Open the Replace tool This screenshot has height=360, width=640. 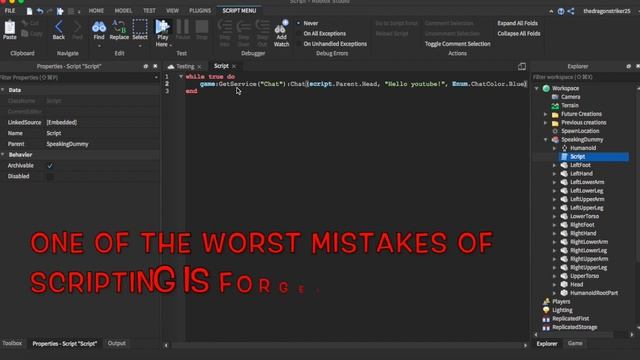pos(119,27)
